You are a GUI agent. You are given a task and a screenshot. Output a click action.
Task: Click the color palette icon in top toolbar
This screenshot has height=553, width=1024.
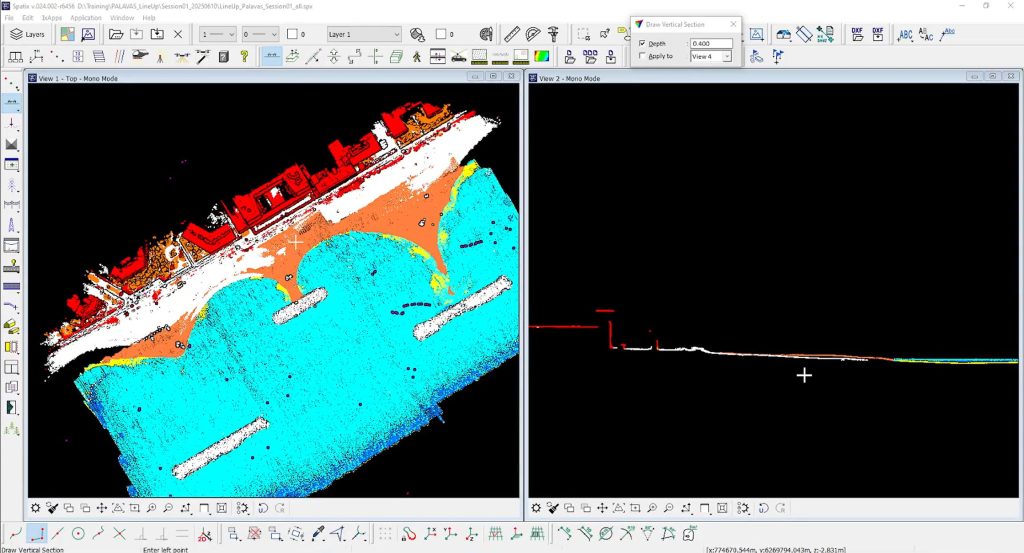point(486,34)
